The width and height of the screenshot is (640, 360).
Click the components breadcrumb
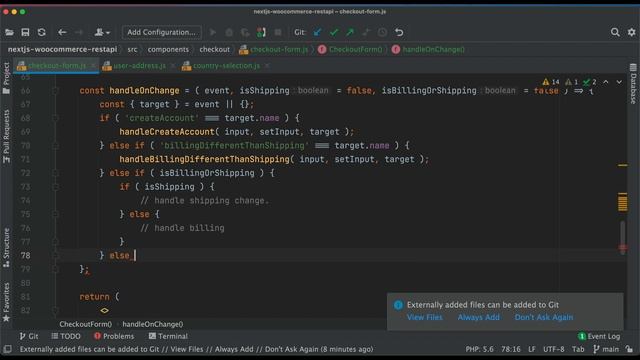click(168, 49)
